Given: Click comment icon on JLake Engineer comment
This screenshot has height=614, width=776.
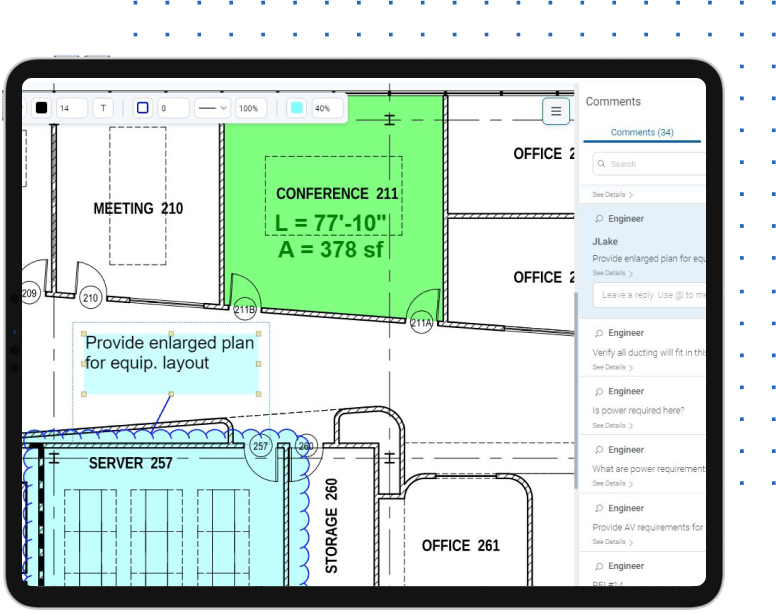Looking at the screenshot, I should (x=599, y=219).
